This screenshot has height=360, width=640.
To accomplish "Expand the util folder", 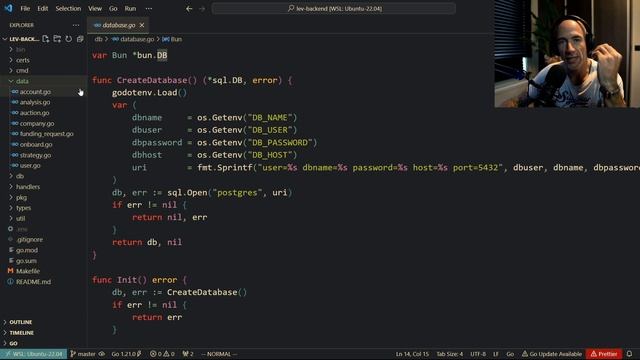I will tap(20, 219).
